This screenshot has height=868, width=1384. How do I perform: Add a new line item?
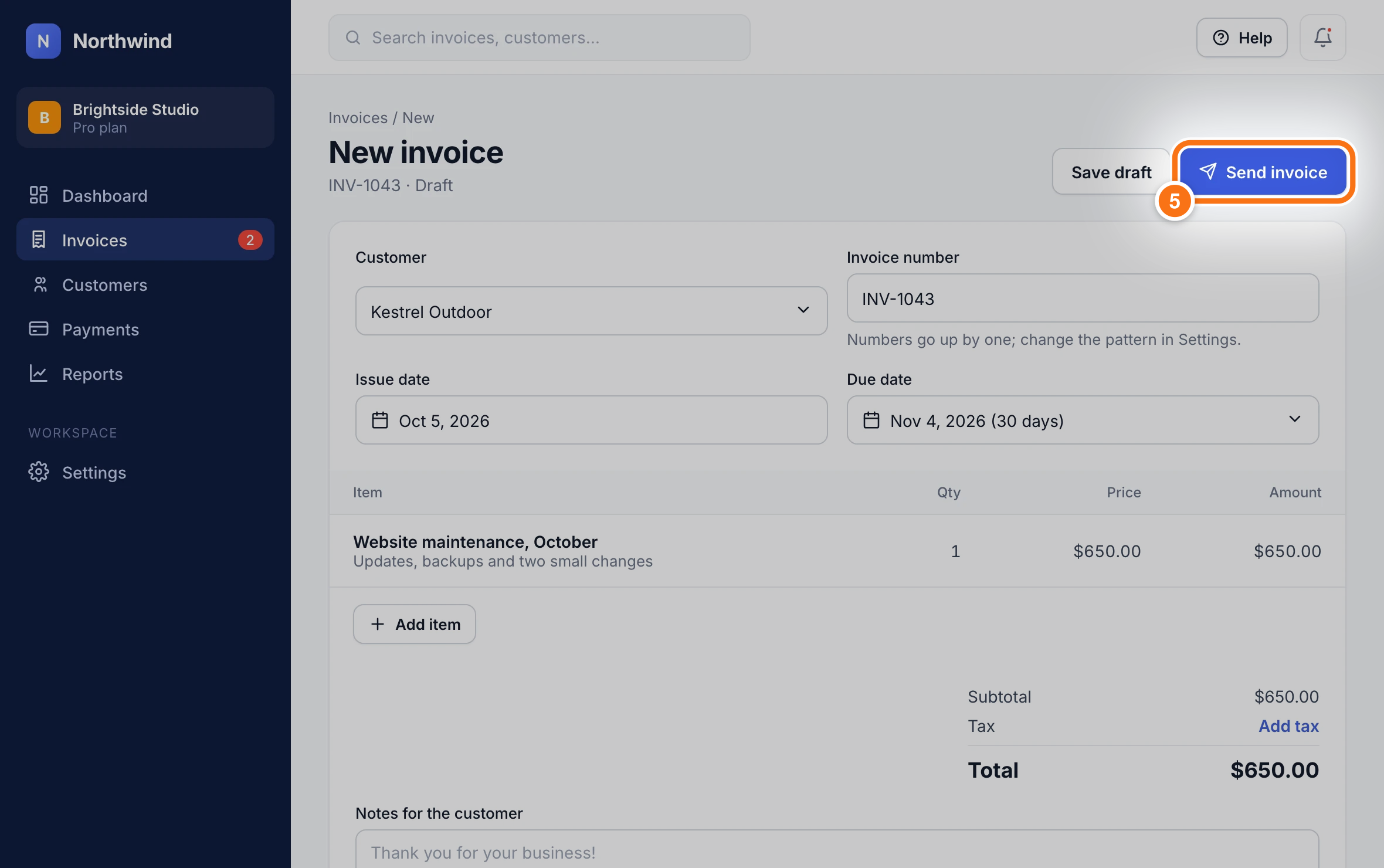click(x=415, y=624)
